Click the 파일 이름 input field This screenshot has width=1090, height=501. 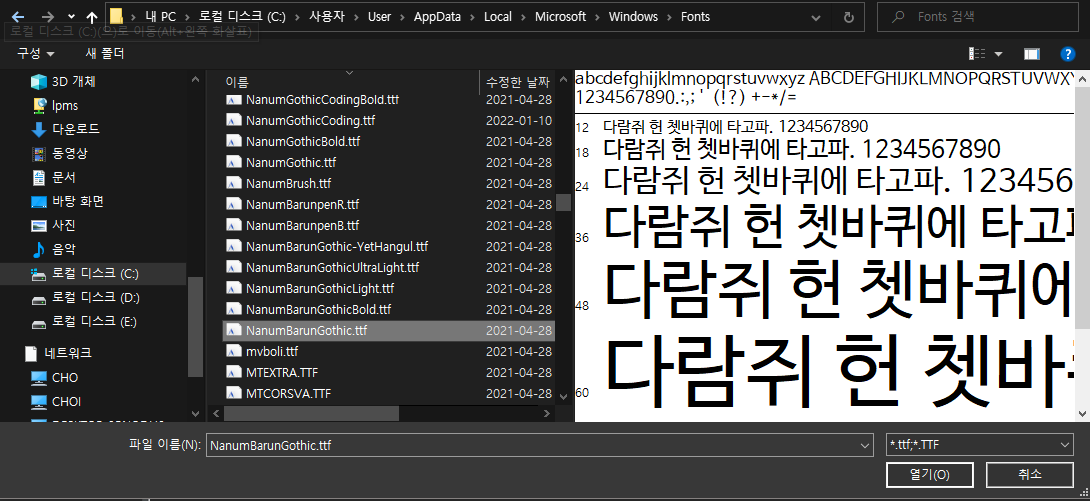(532, 445)
